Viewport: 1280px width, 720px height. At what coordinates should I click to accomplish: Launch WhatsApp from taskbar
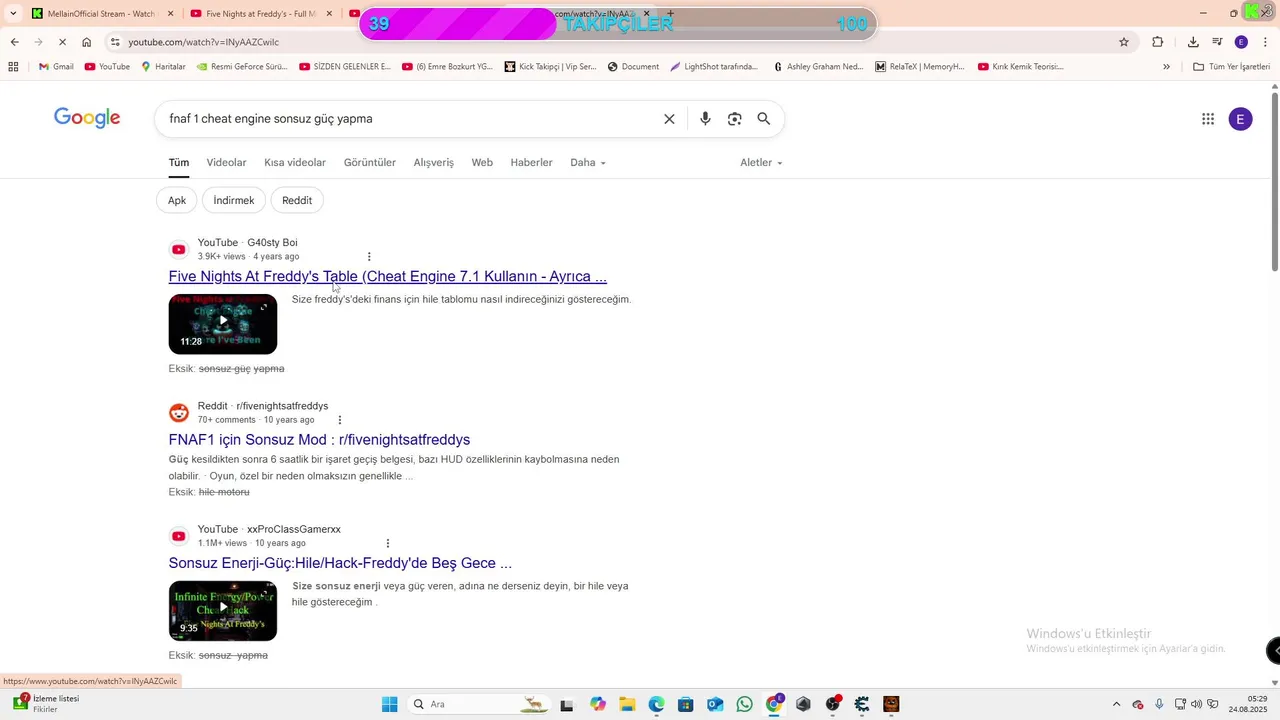[x=744, y=704]
